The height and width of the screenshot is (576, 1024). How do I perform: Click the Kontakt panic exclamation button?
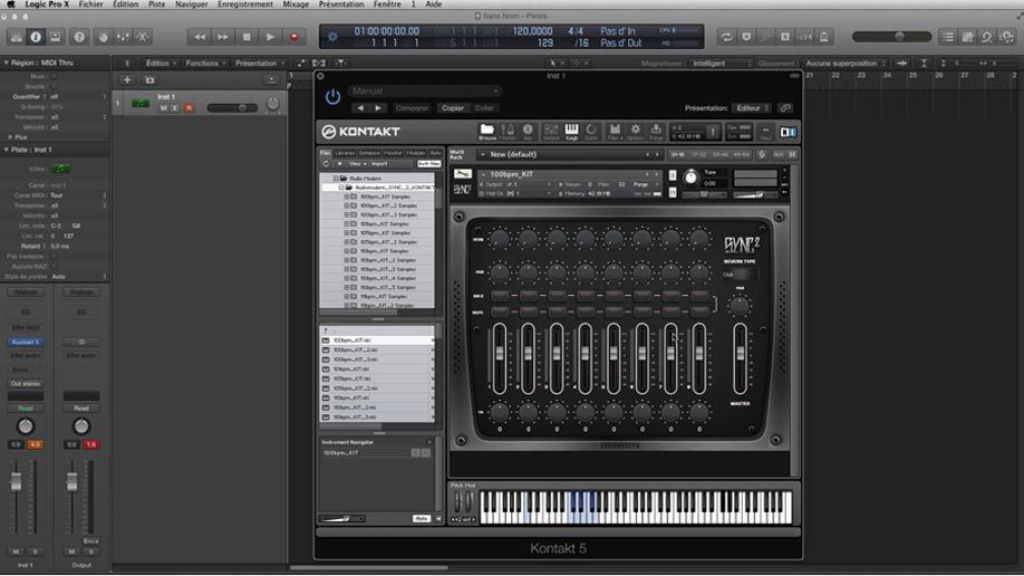[712, 132]
